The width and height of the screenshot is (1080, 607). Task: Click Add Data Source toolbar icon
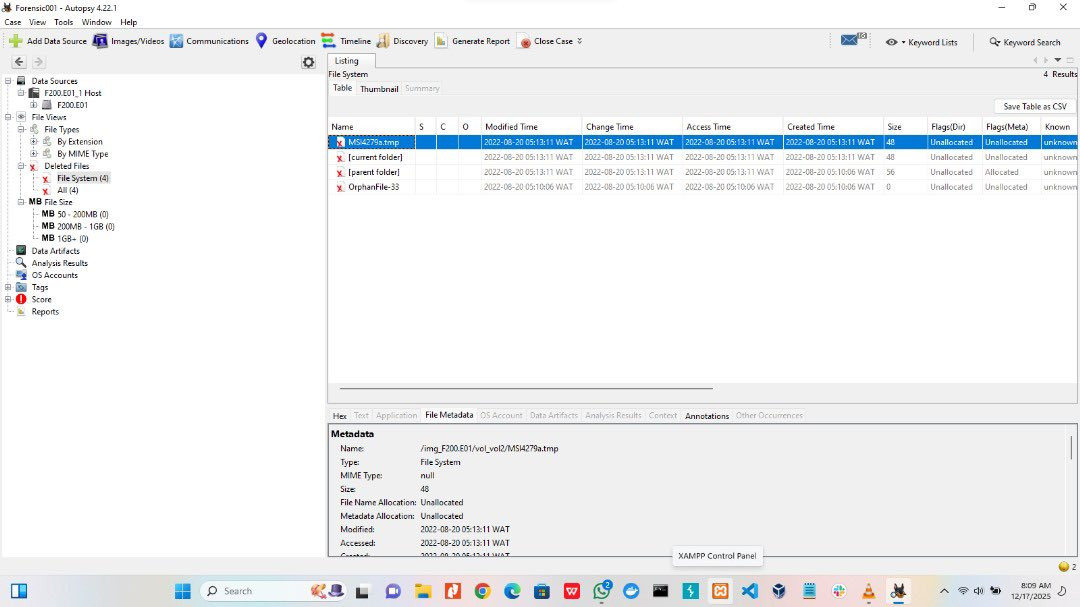tap(15, 41)
